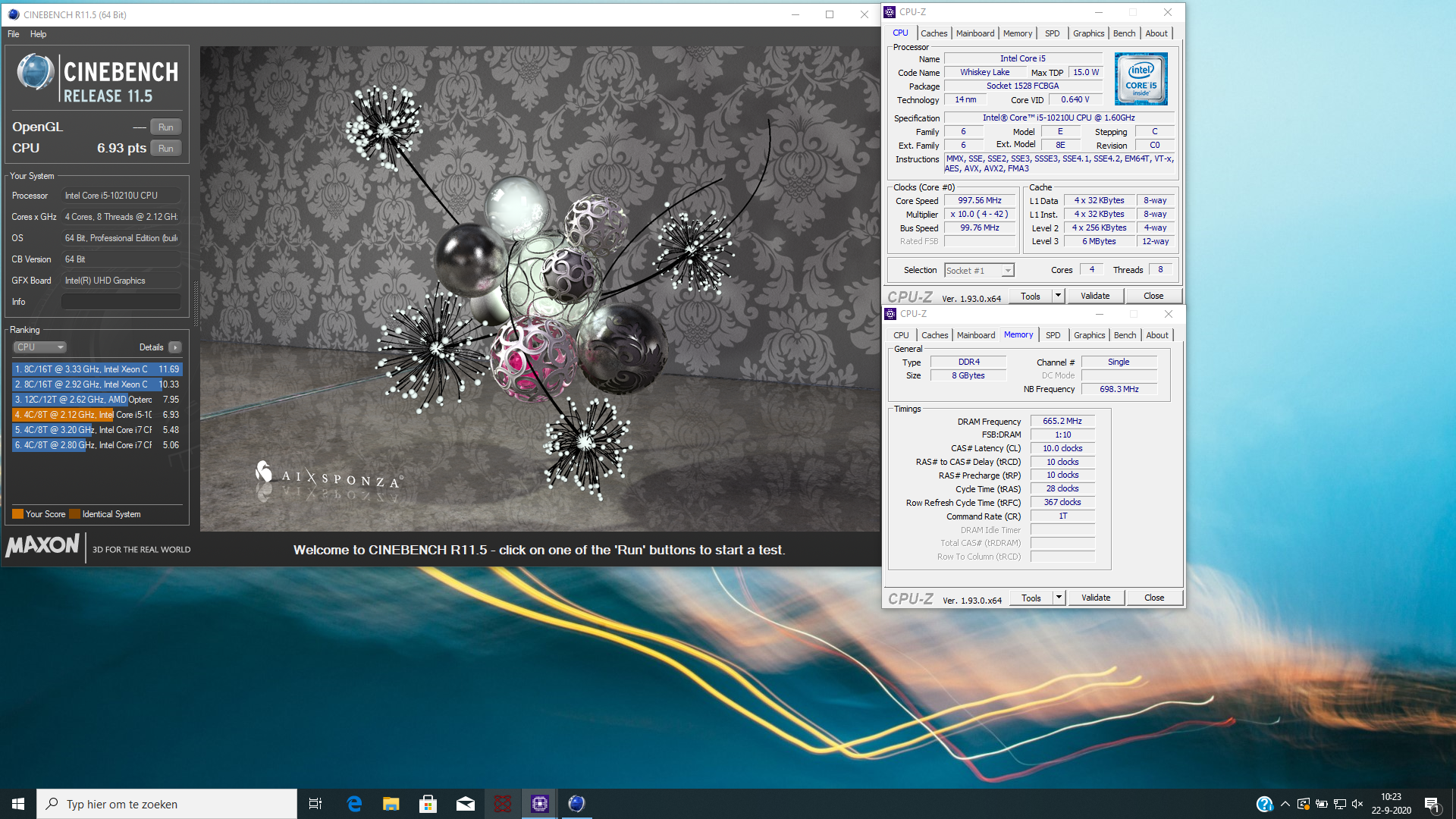The width and height of the screenshot is (1456, 819).
Task: Click Tools button in top CPU-Z window
Action: (x=1030, y=297)
